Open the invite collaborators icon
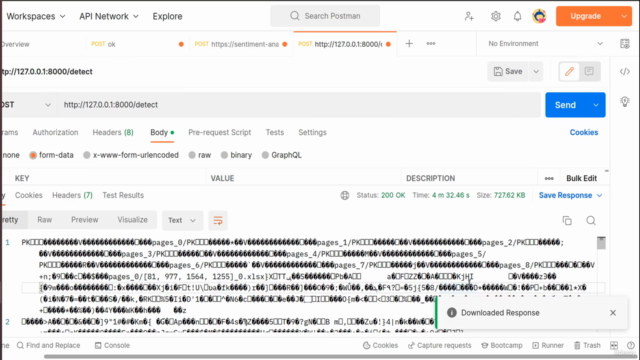 pos(469,16)
